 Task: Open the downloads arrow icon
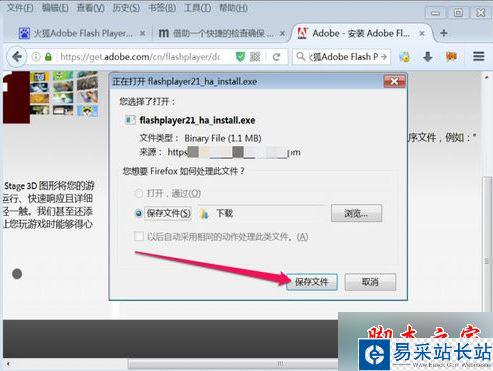click(x=428, y=57)
